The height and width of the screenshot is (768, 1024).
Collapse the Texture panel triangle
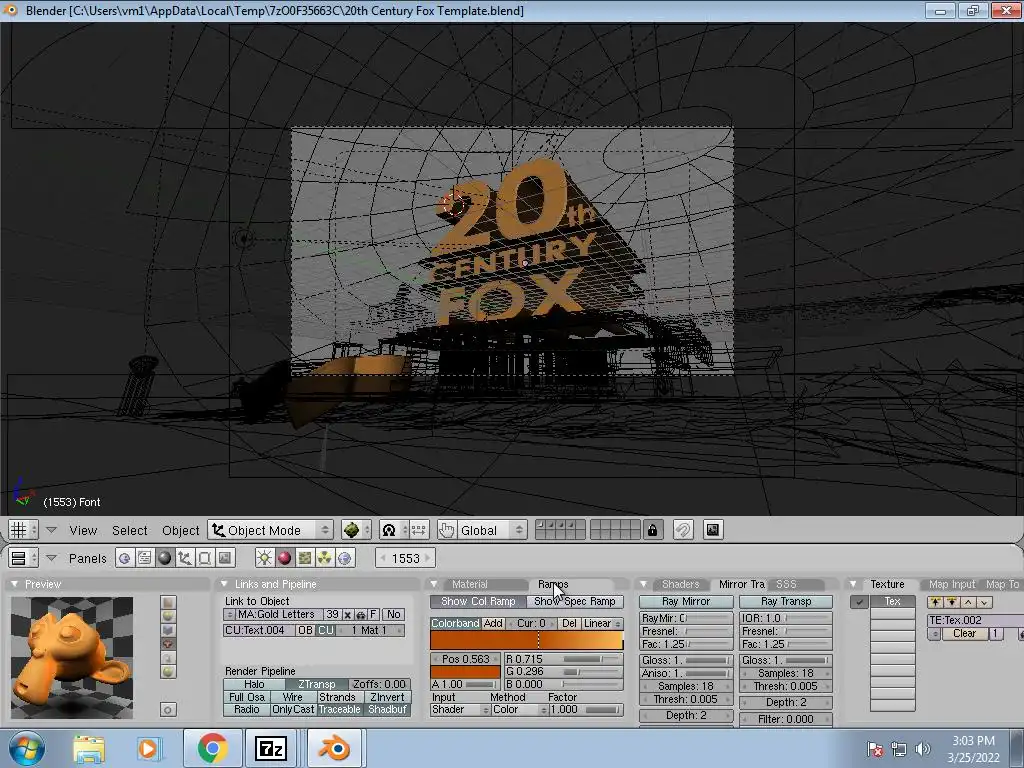point(854,584)
